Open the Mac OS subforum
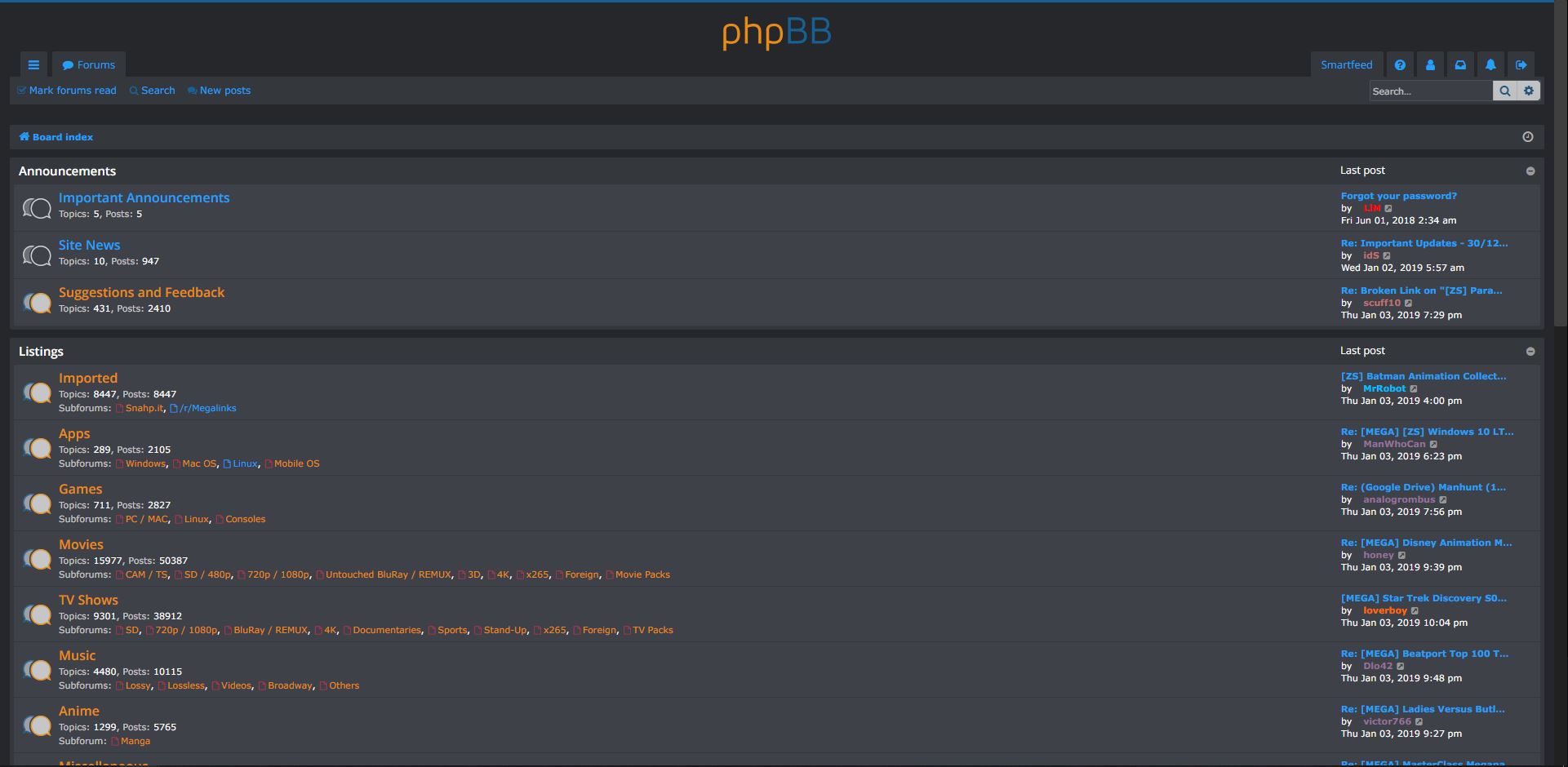Screen dimensions: 1568x767 [x=194, y=463]
